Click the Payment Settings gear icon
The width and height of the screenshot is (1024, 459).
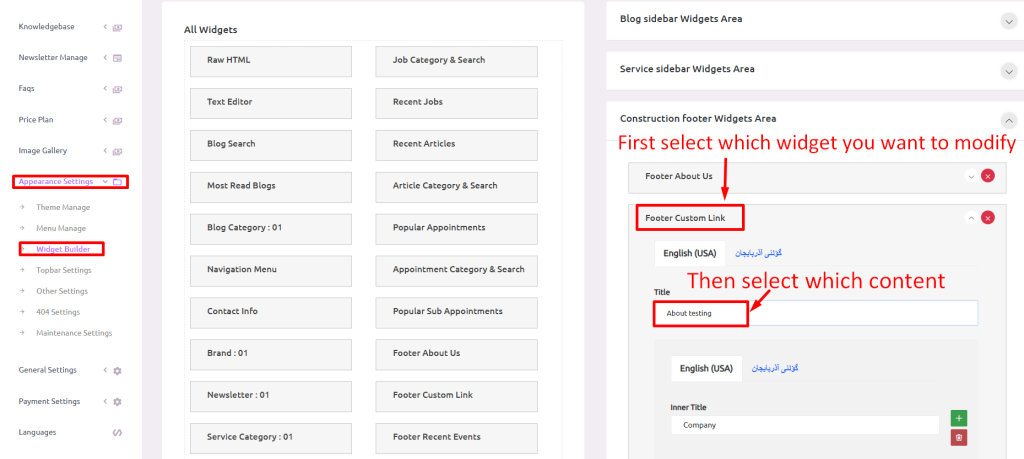[118, 402]
